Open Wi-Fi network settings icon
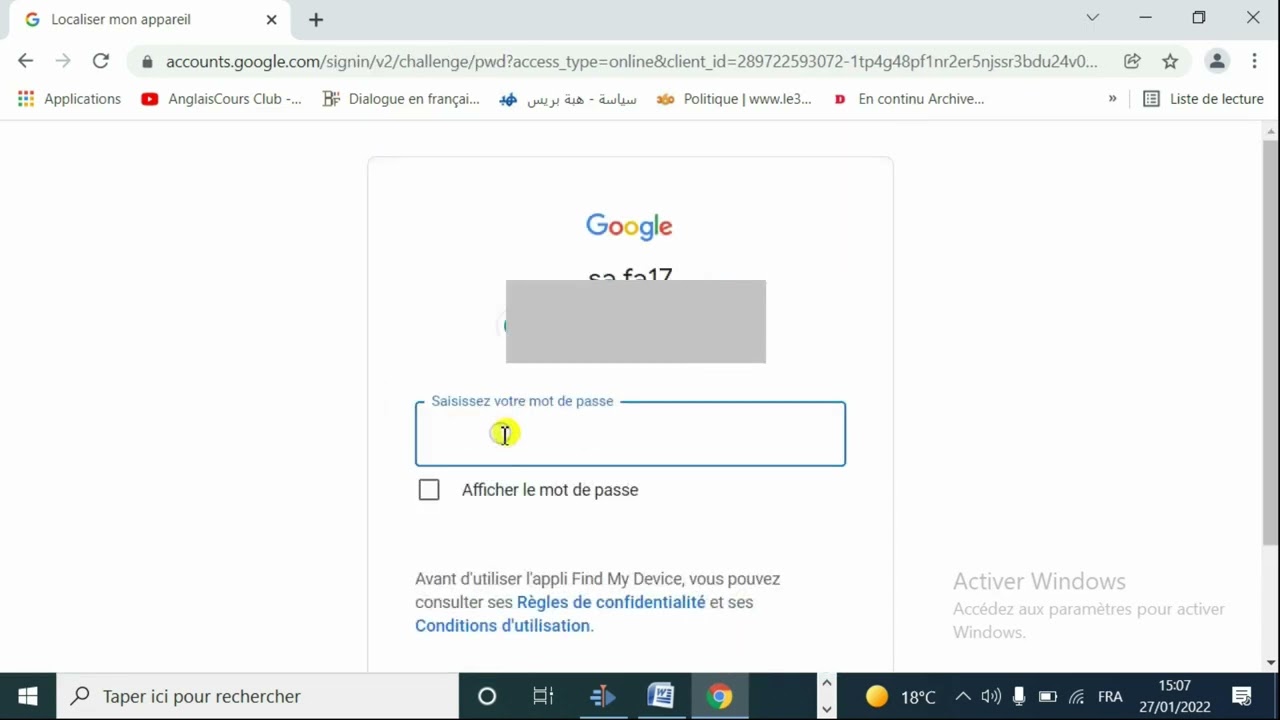 (x=1077, y=696)
